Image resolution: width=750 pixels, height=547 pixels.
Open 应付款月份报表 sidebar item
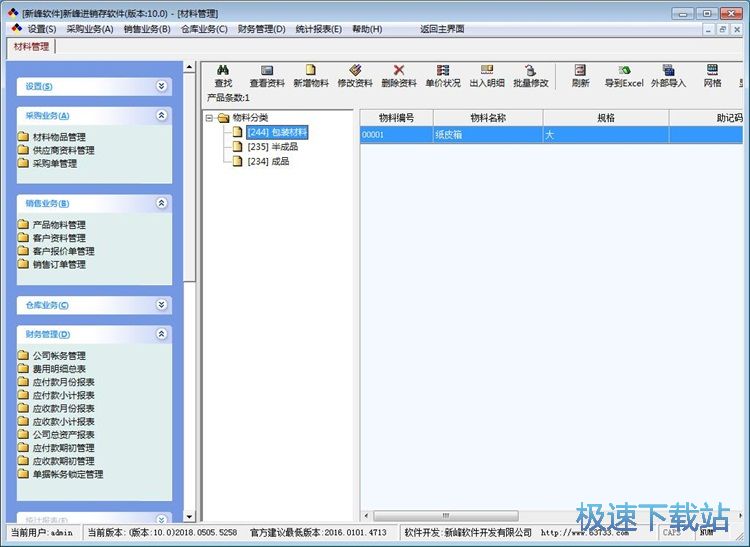click(56, 382)
